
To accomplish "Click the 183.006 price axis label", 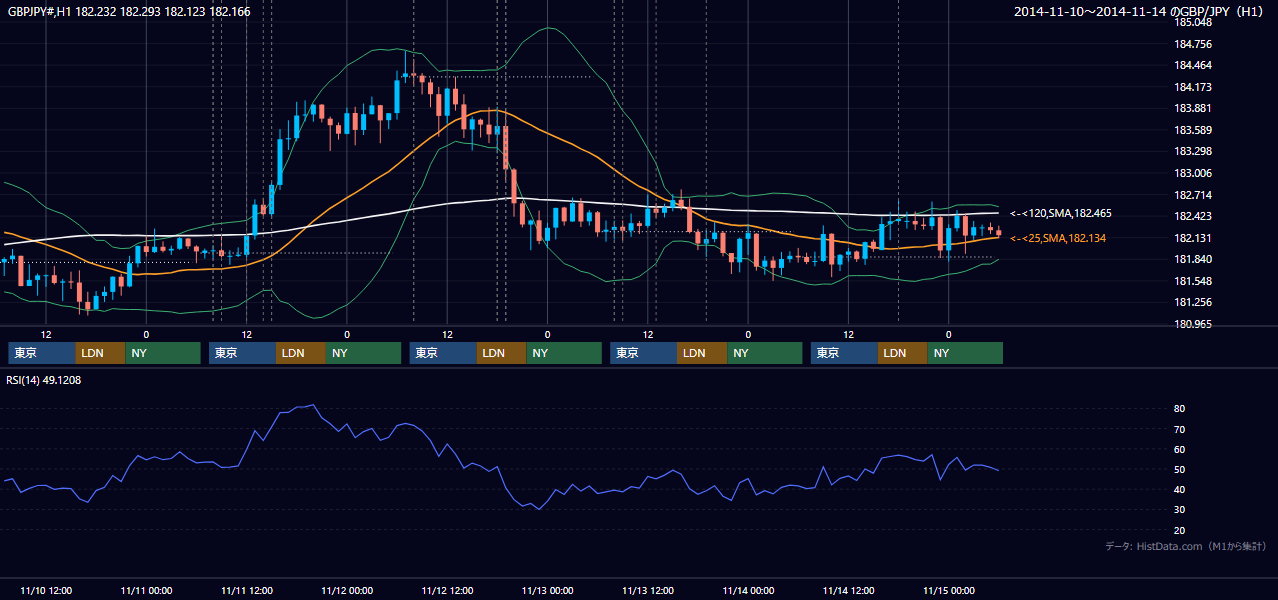I will (x=1193, y=173).
